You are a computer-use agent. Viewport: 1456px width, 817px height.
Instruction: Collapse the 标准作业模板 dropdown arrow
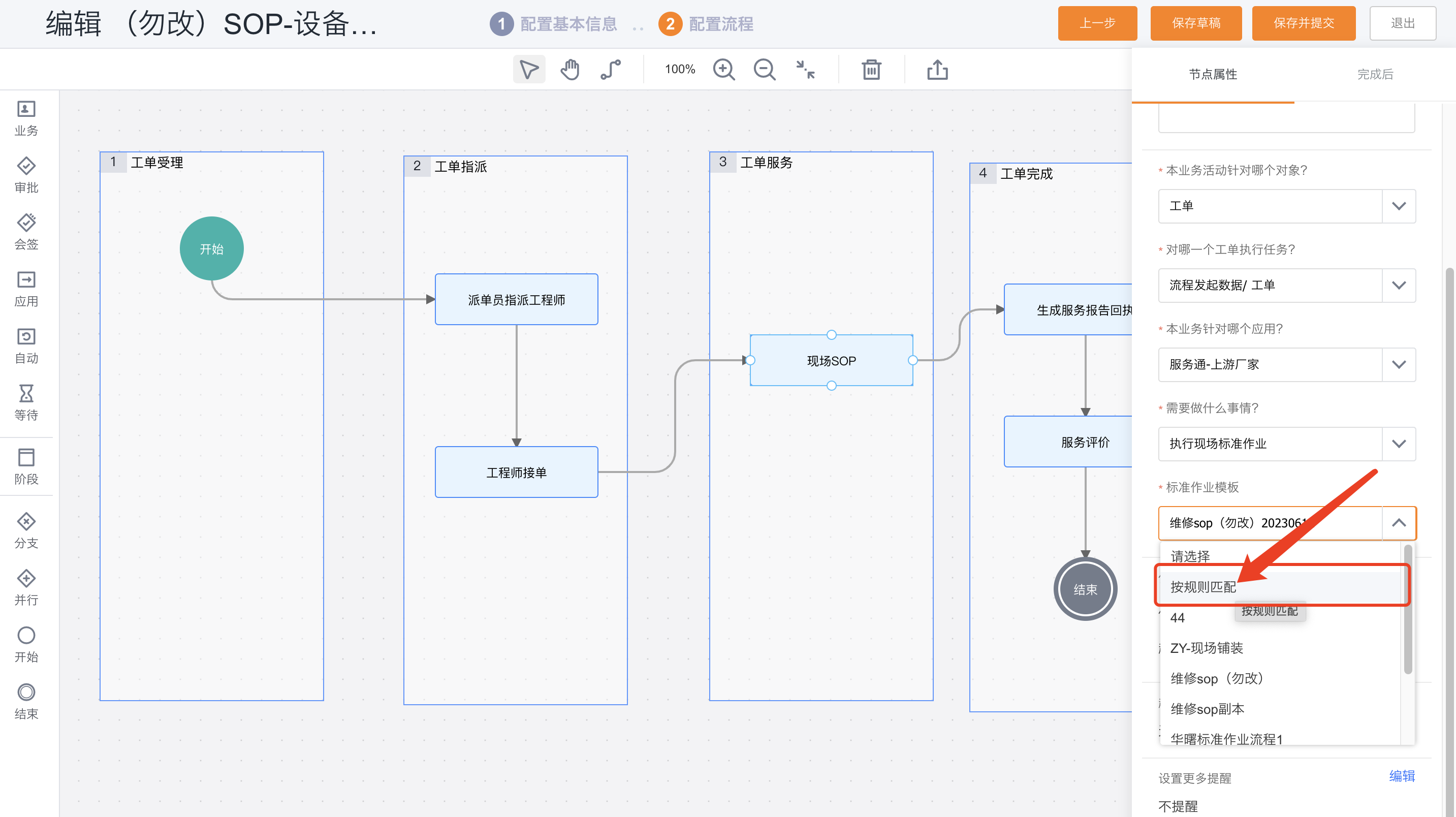coord(1399,523)
